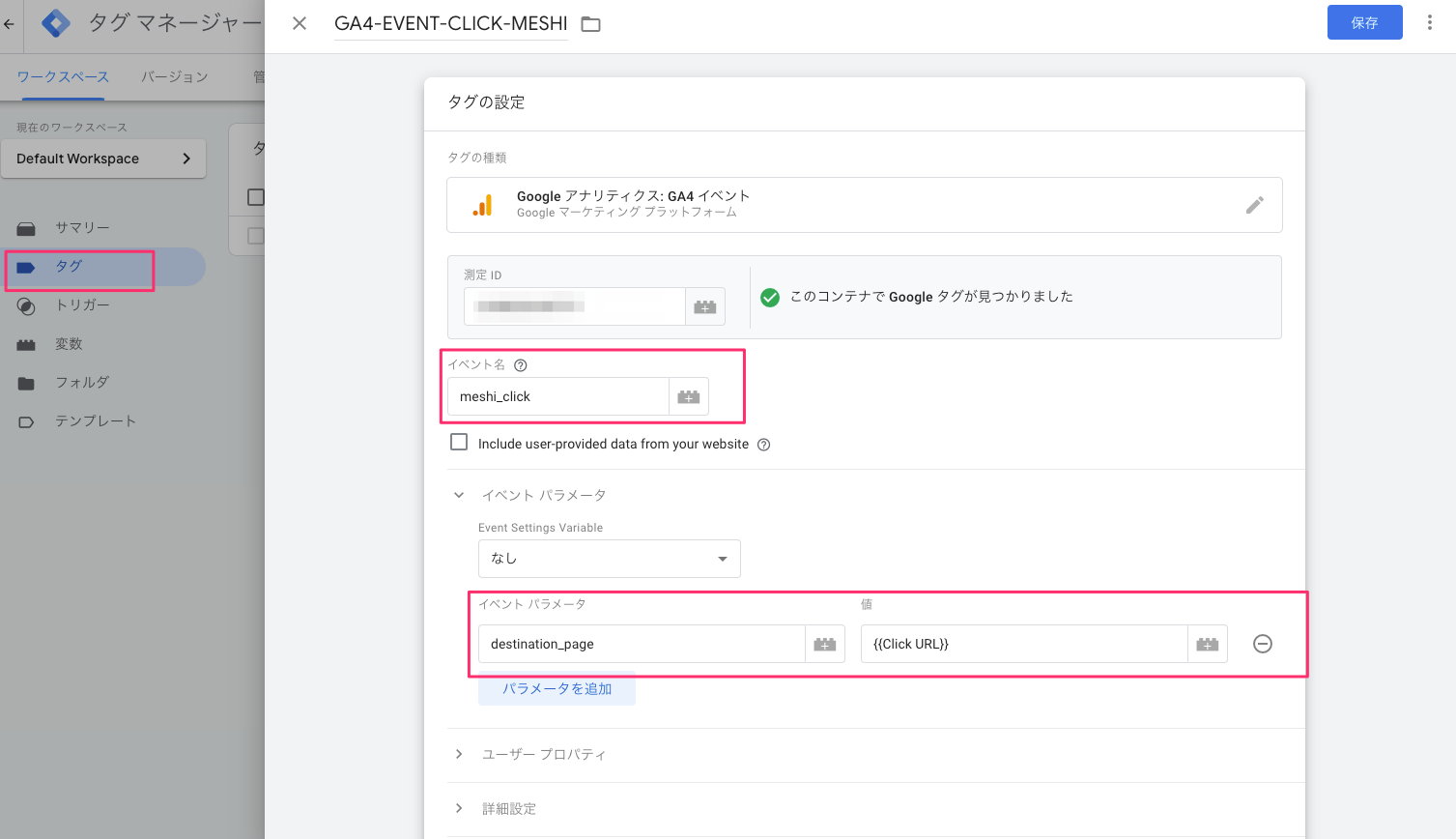Enable Include user-provided data checkbox
The image size is (1456, 839).
[x=459, y=443]
